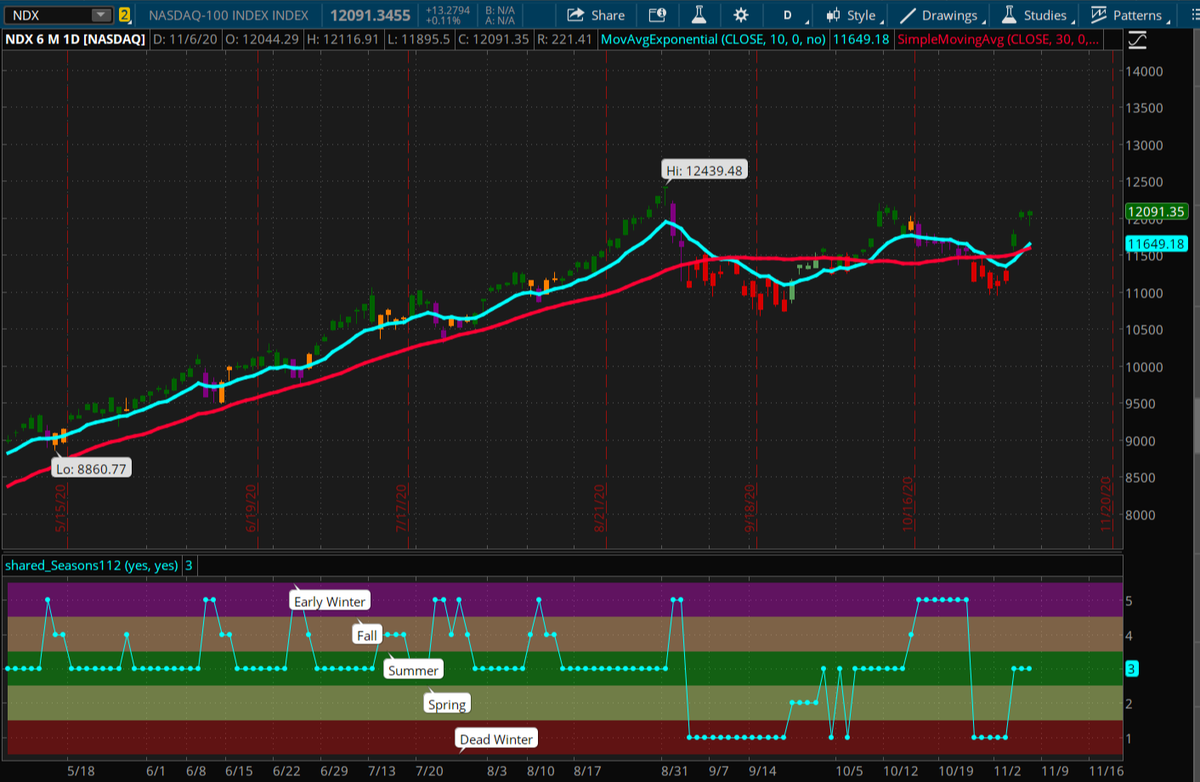Click the Fall chart bubble

[367, 635]
